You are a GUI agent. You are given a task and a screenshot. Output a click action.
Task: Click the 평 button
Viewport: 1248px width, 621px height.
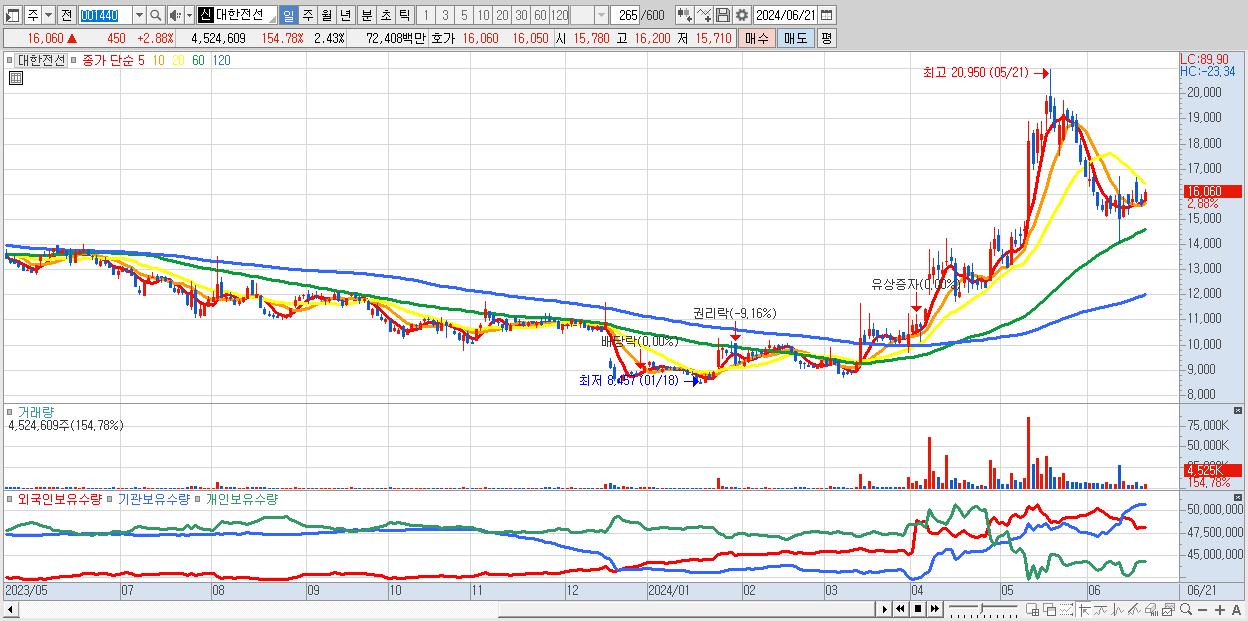click(x=827, y=38)
